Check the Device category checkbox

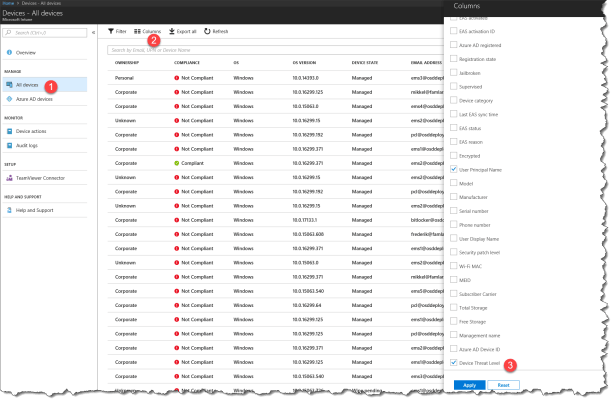point(454,100)
